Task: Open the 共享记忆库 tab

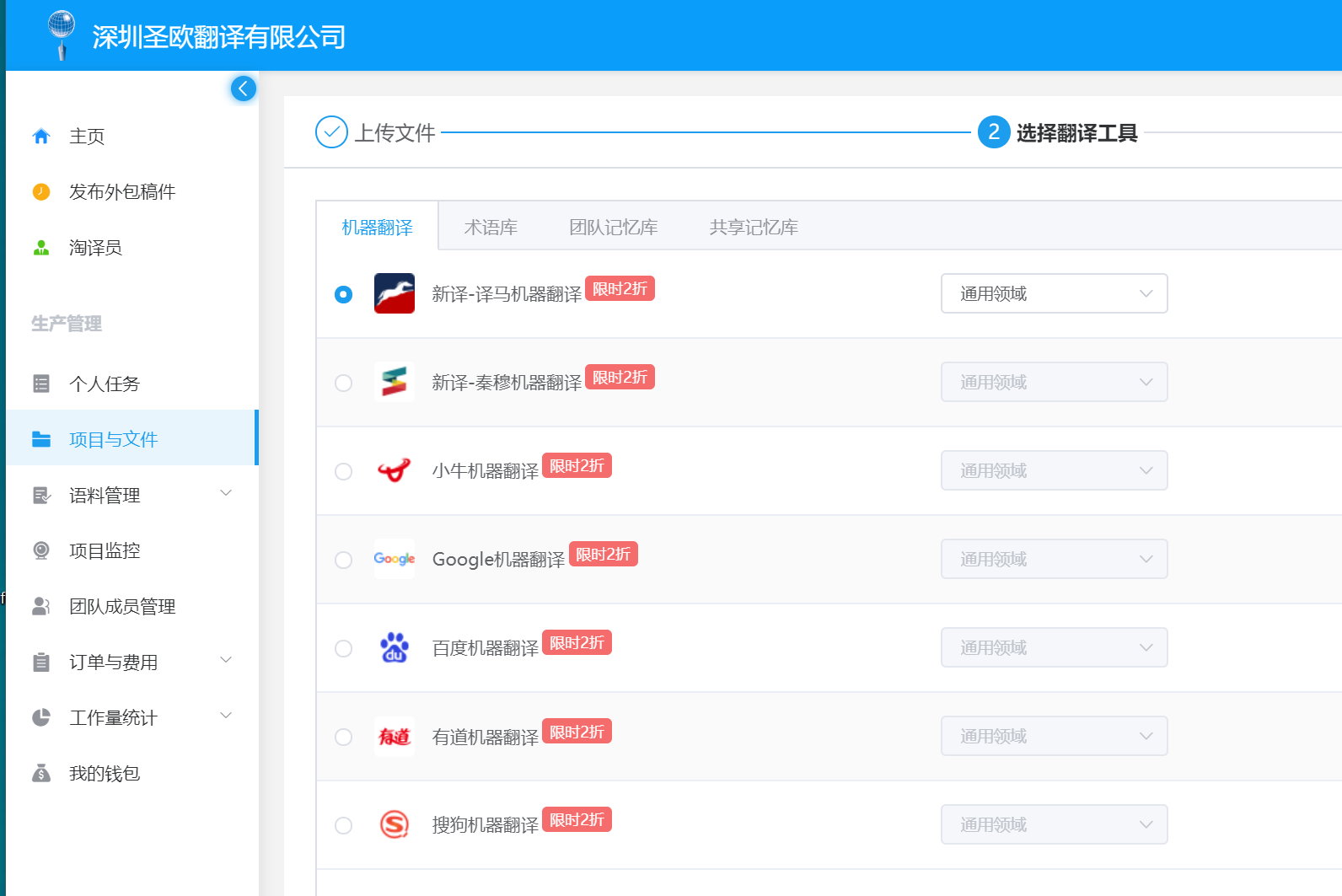Action: [754, 228]
